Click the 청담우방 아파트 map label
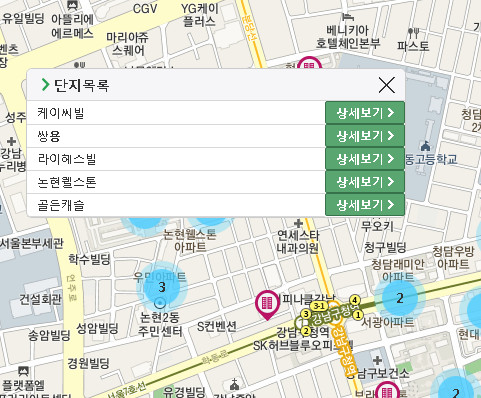 coord(453,258)
